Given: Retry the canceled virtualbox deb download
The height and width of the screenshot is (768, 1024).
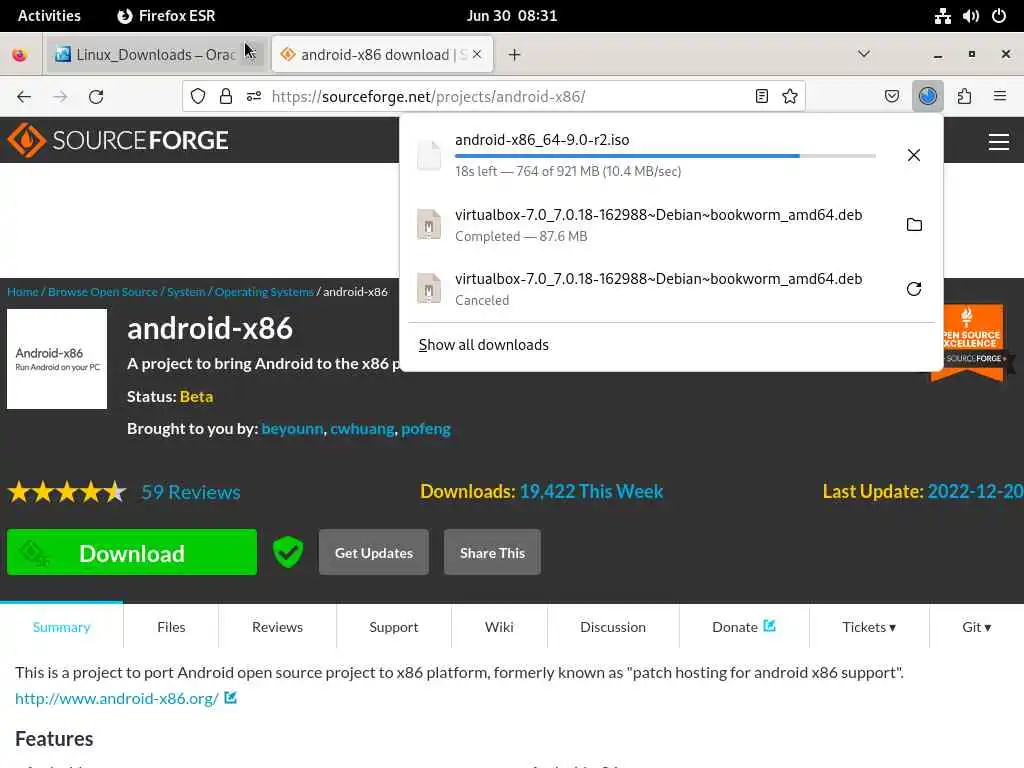Looking at the screenshot, I should tap(914, 289).
